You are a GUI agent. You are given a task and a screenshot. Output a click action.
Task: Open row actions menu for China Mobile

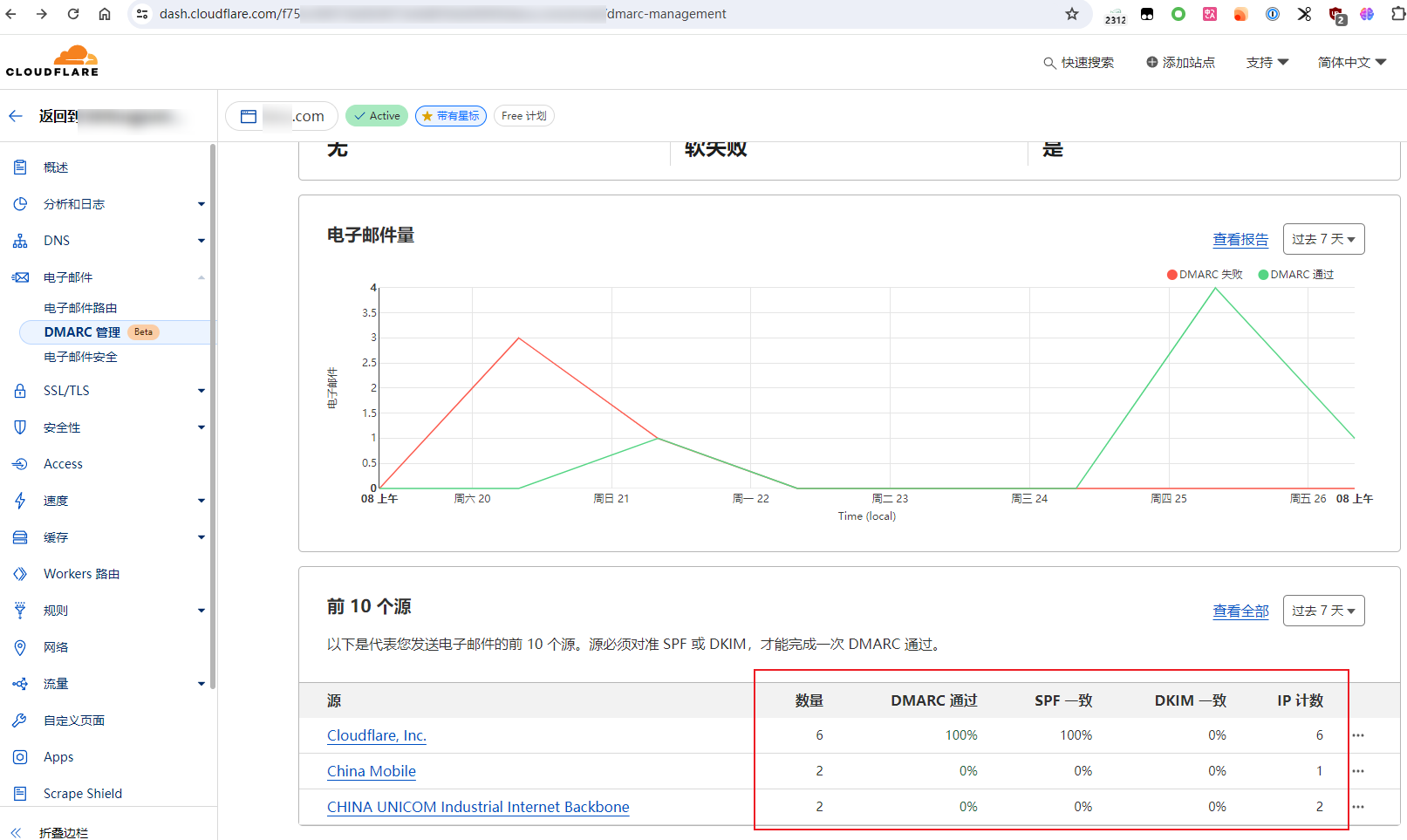point(1358,771)
